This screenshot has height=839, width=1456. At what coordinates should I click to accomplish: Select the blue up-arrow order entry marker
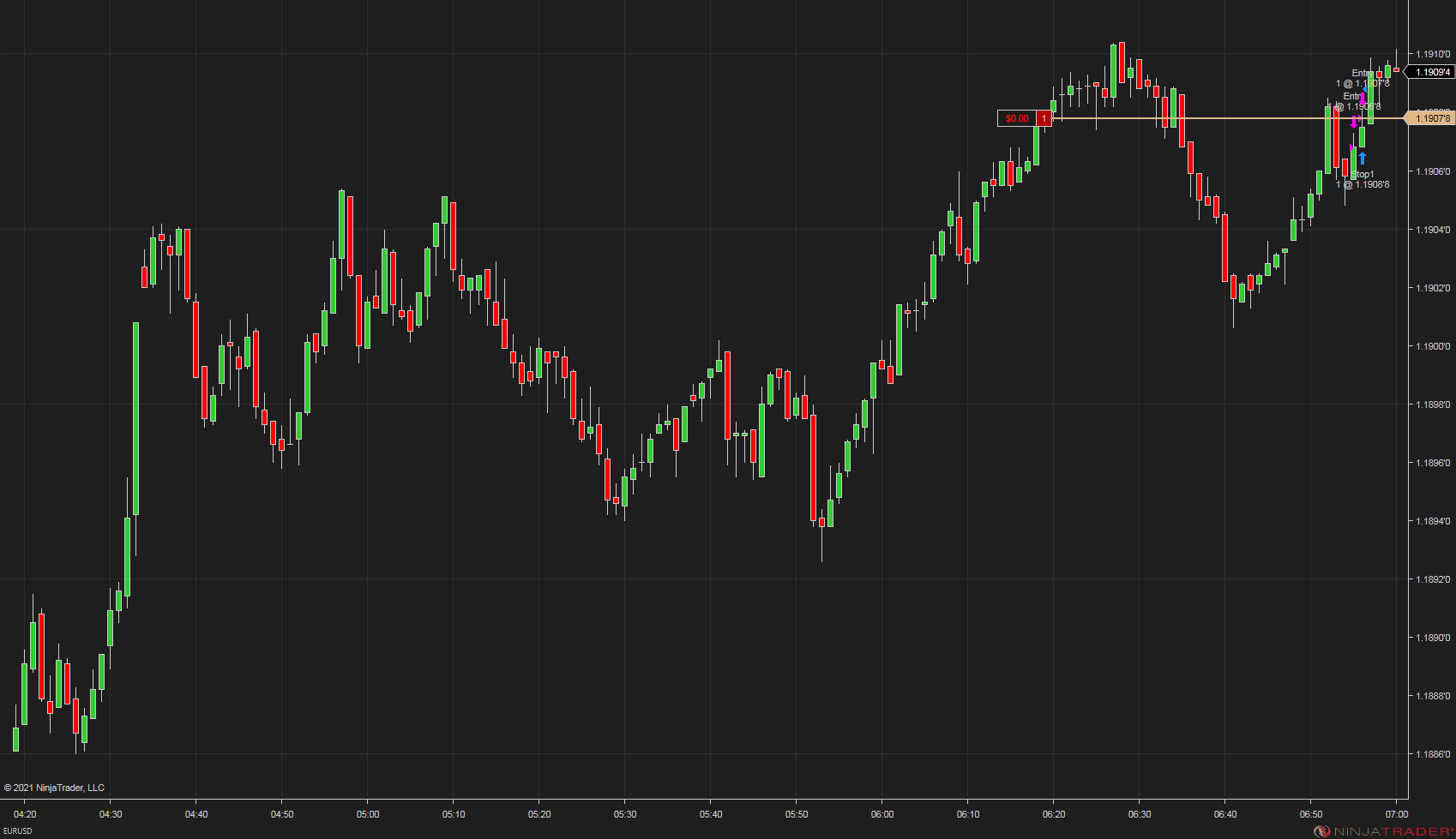tap(1363, 158)
